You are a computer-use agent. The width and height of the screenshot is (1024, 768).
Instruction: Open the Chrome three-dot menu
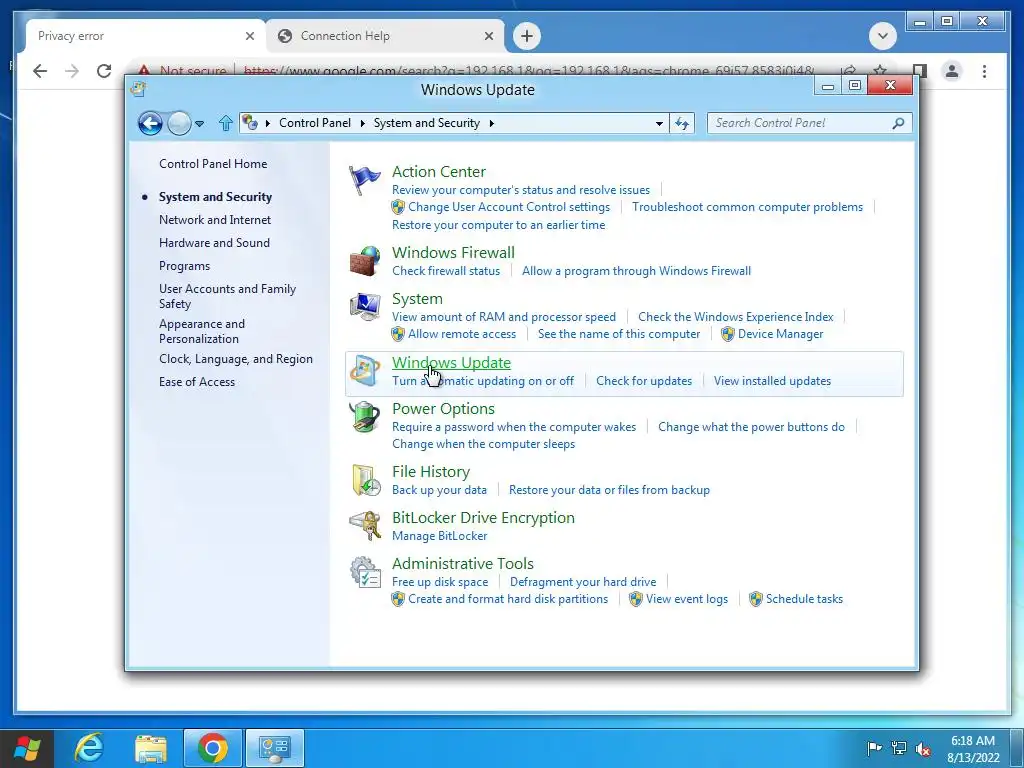tap(984, 71)
